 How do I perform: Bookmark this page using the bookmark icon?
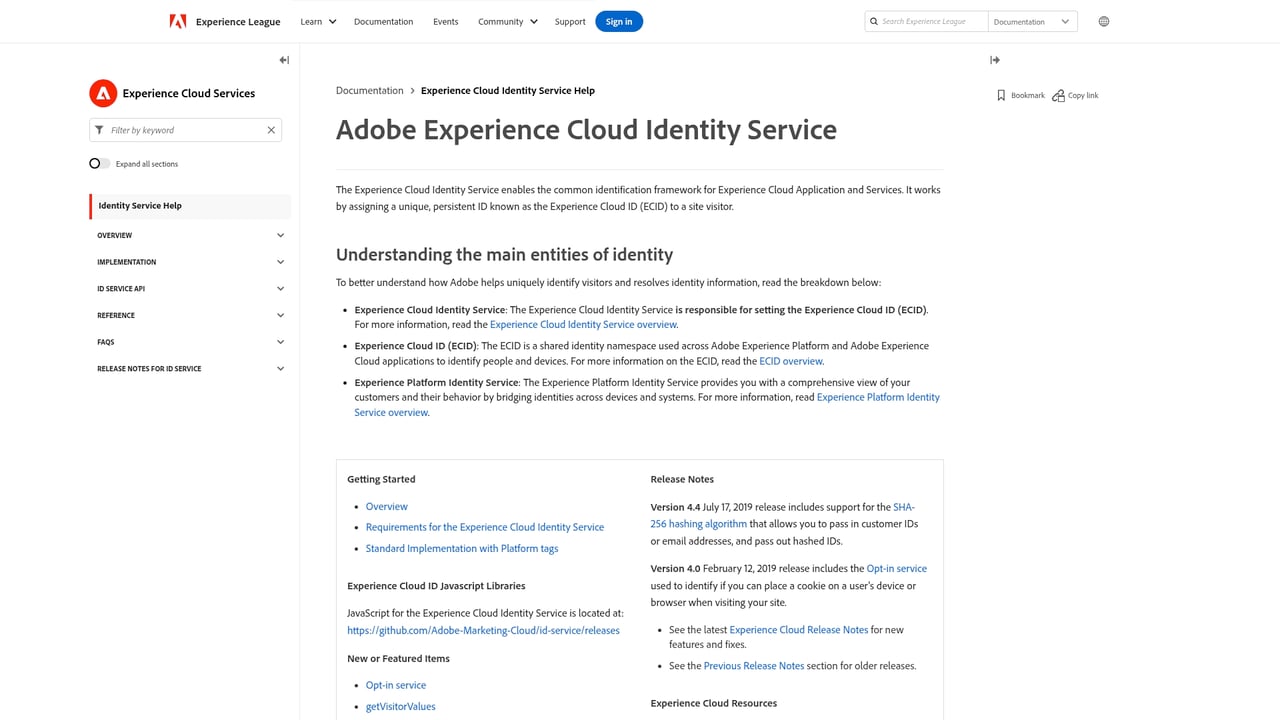[1001, 95]
